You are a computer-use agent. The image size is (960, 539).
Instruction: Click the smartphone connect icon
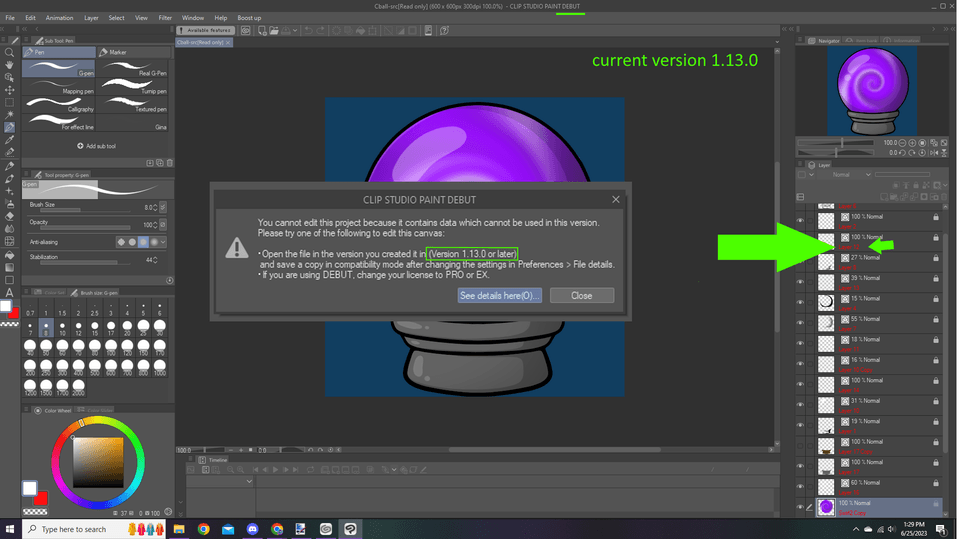point(428,31)
